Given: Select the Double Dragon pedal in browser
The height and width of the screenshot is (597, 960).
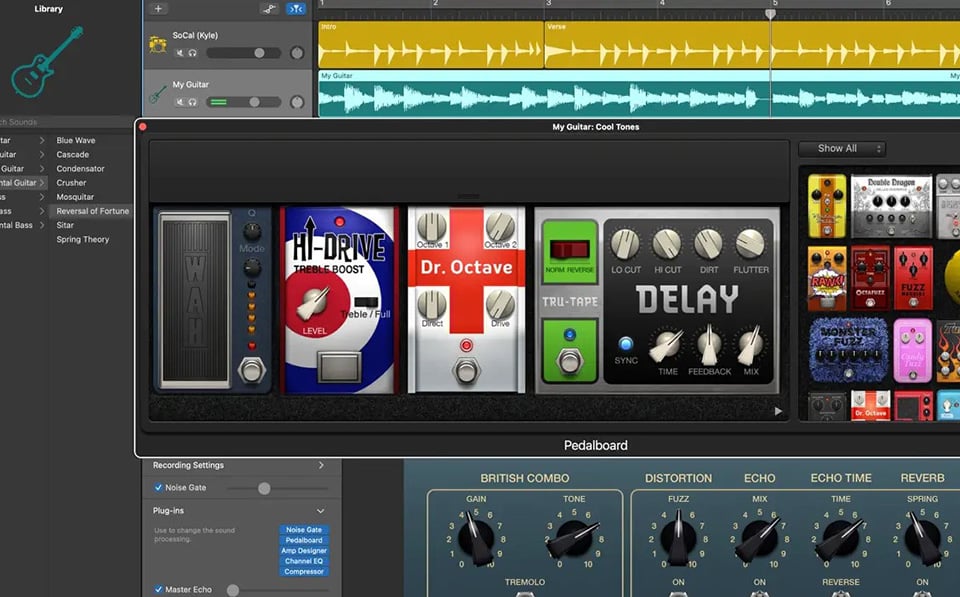Looking at the screenshot, I should 891,207.
